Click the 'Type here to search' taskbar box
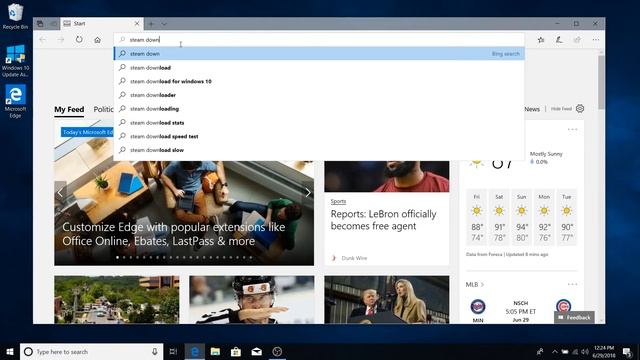 (x=91, y=351)
